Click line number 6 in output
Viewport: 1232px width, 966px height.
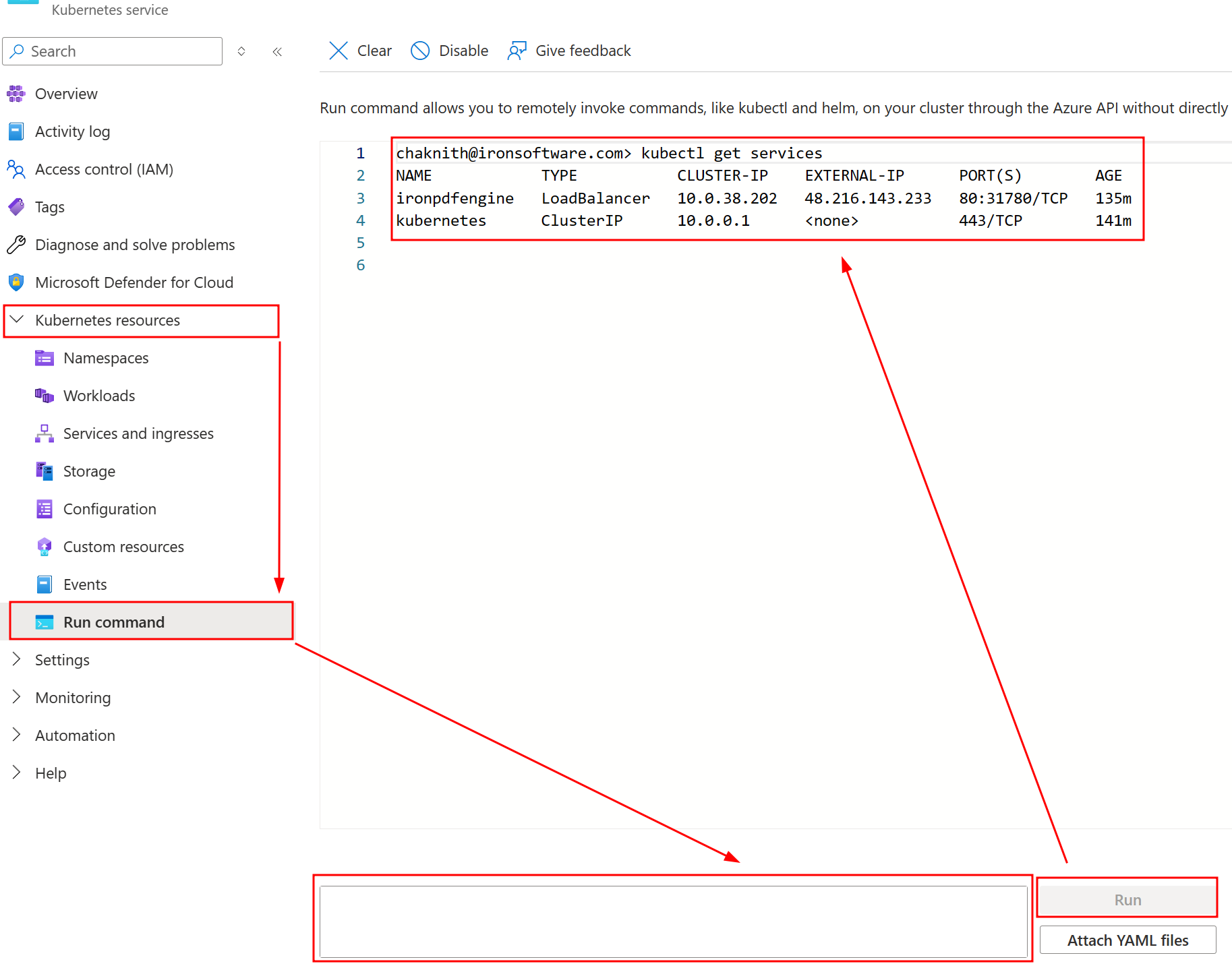361,265
